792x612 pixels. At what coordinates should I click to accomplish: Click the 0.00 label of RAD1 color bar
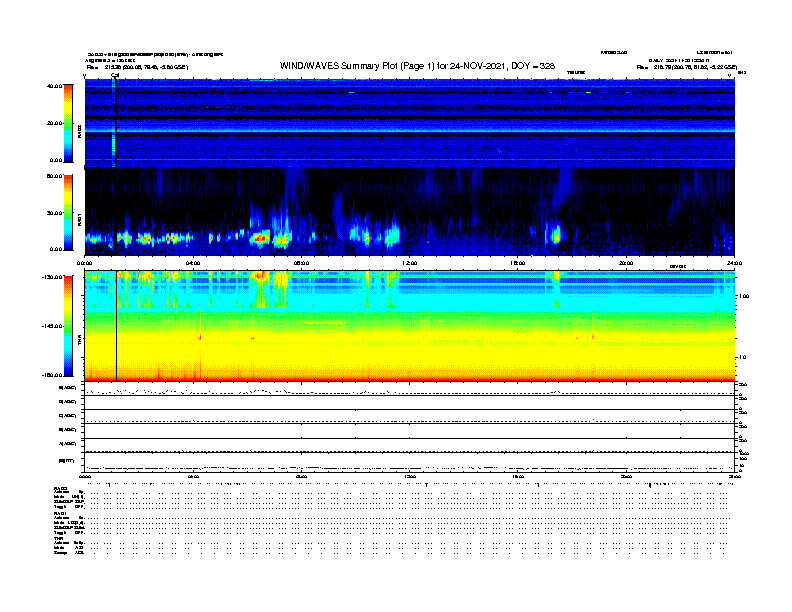(56, 249)
